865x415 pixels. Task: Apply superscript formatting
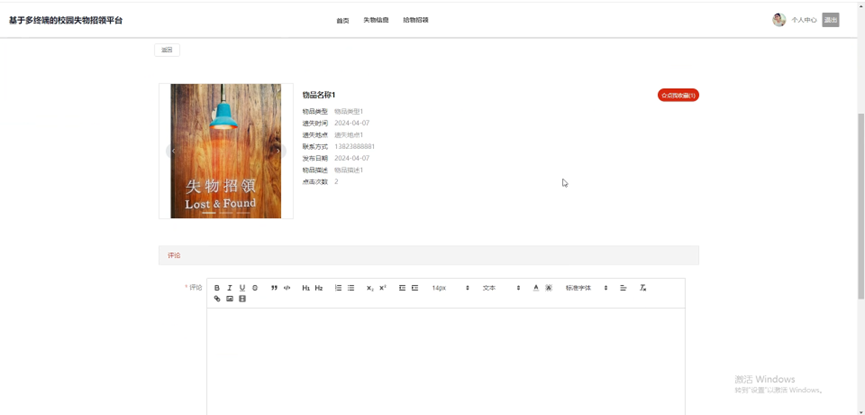pos(383,288)
